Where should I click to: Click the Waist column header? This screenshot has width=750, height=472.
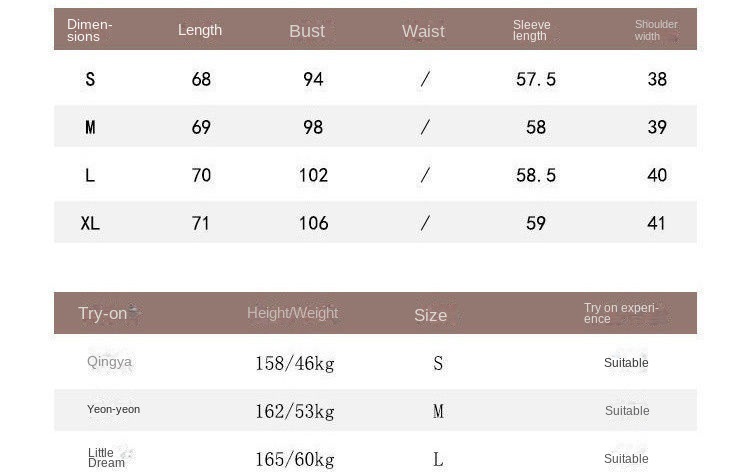pos(423,31)
